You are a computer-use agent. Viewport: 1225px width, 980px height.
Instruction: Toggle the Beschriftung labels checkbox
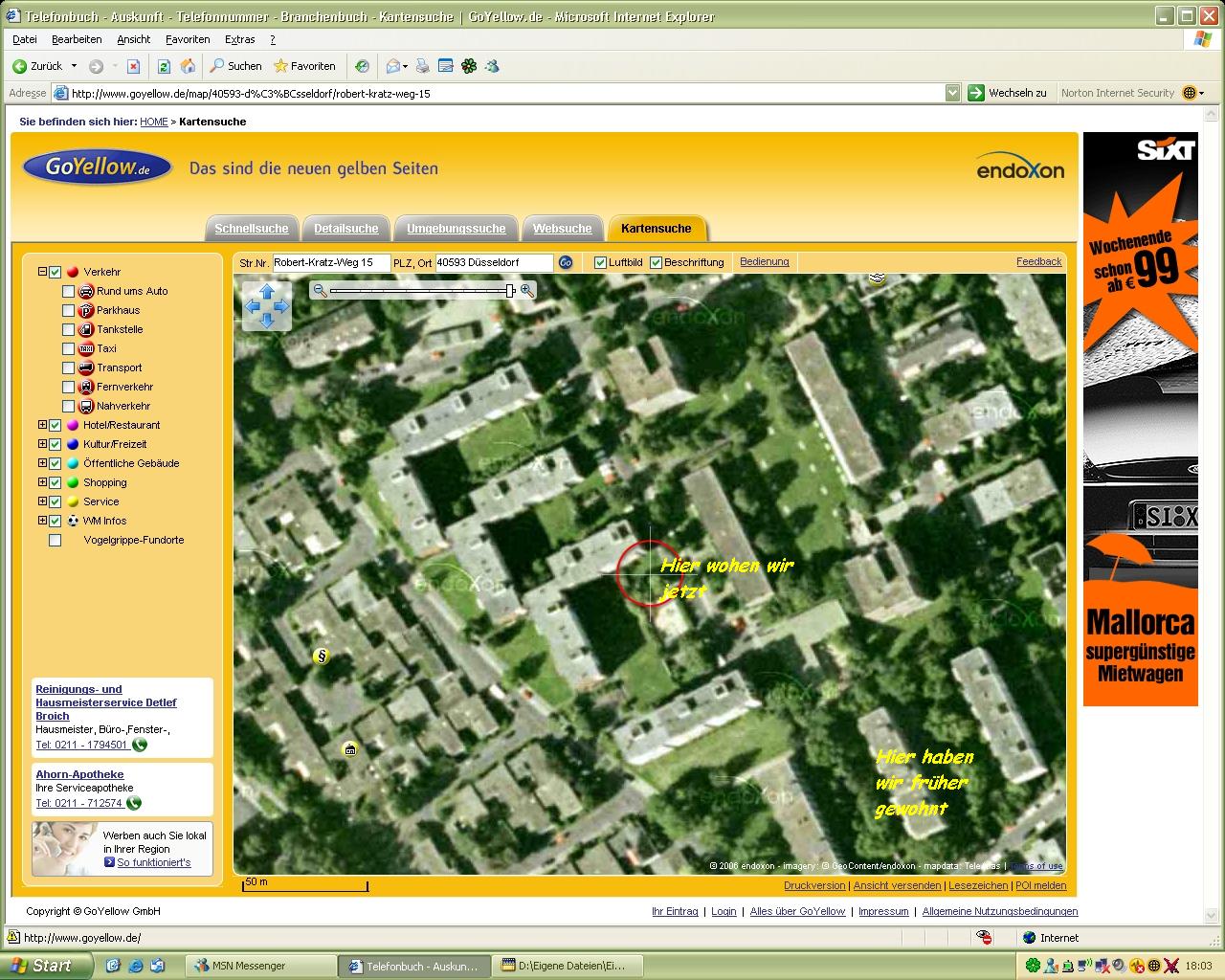(x=656, y=262)
